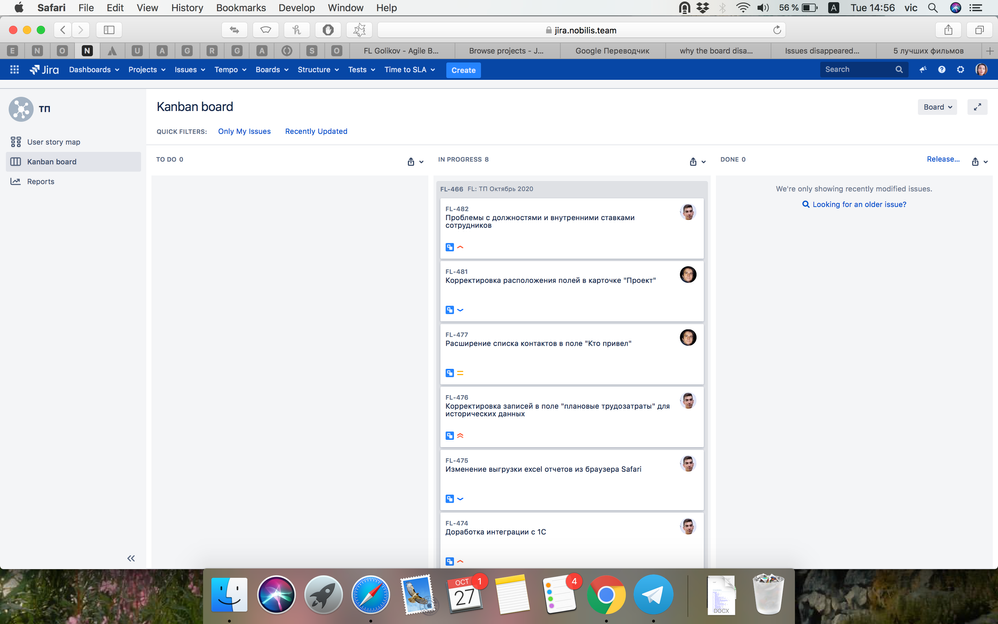998x624 pixels.
Task: Open the To Do column export dropdown
Action: [416, 162]
